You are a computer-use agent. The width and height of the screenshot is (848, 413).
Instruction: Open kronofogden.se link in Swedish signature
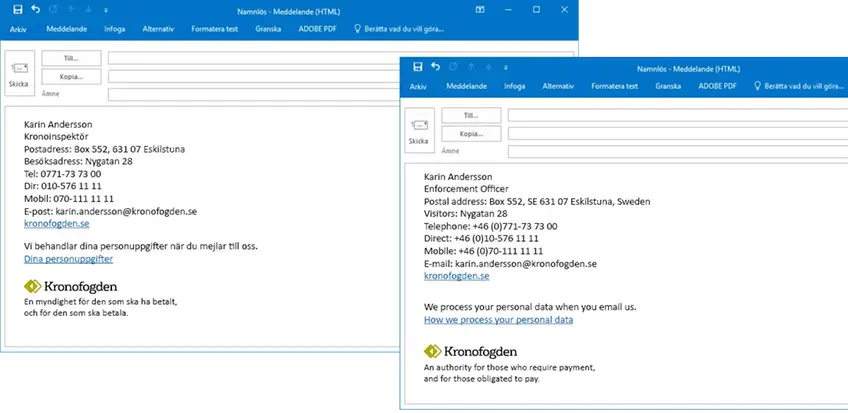57,224
